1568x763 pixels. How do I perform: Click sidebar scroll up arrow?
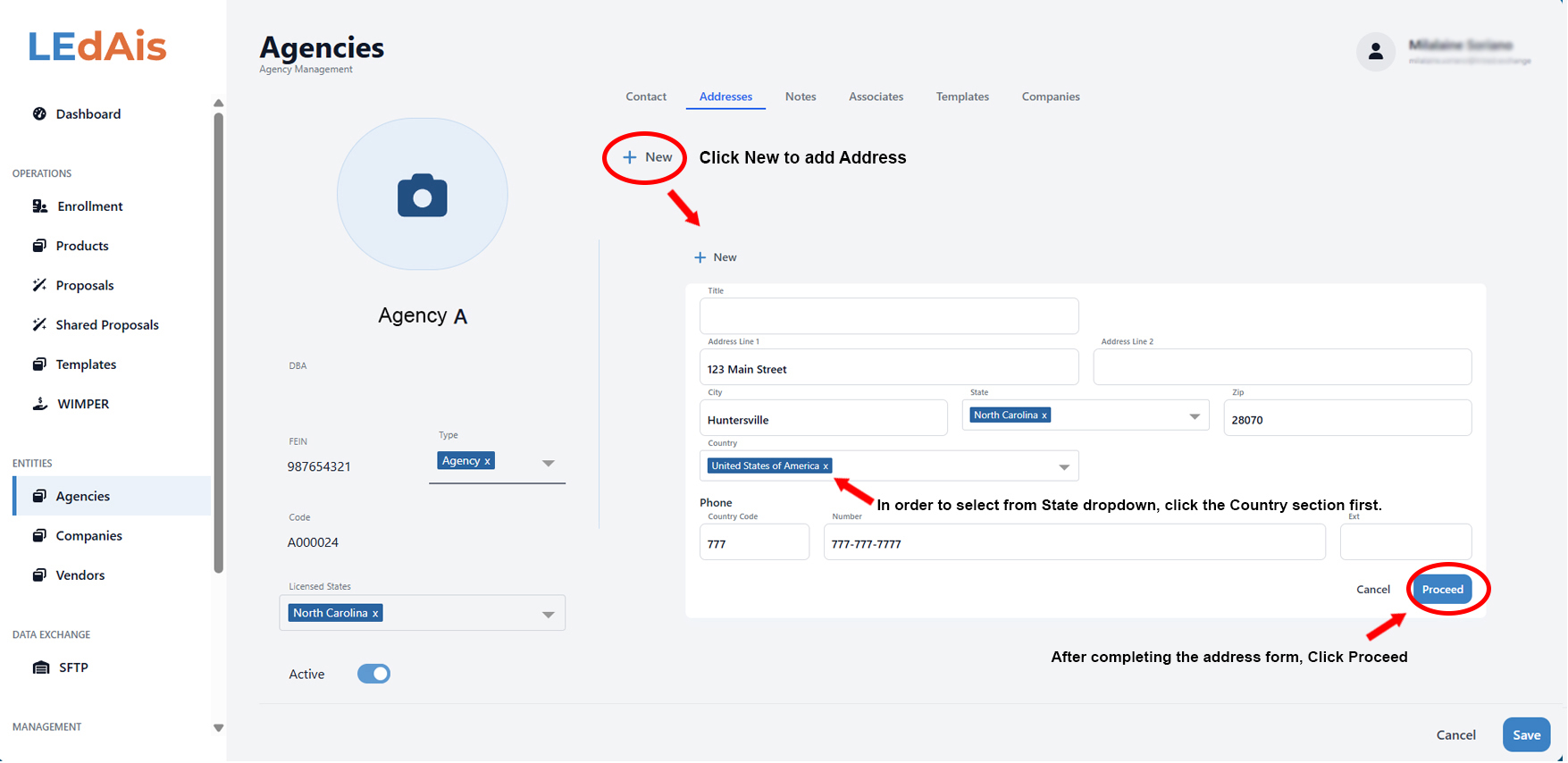[x=218, y=103]
